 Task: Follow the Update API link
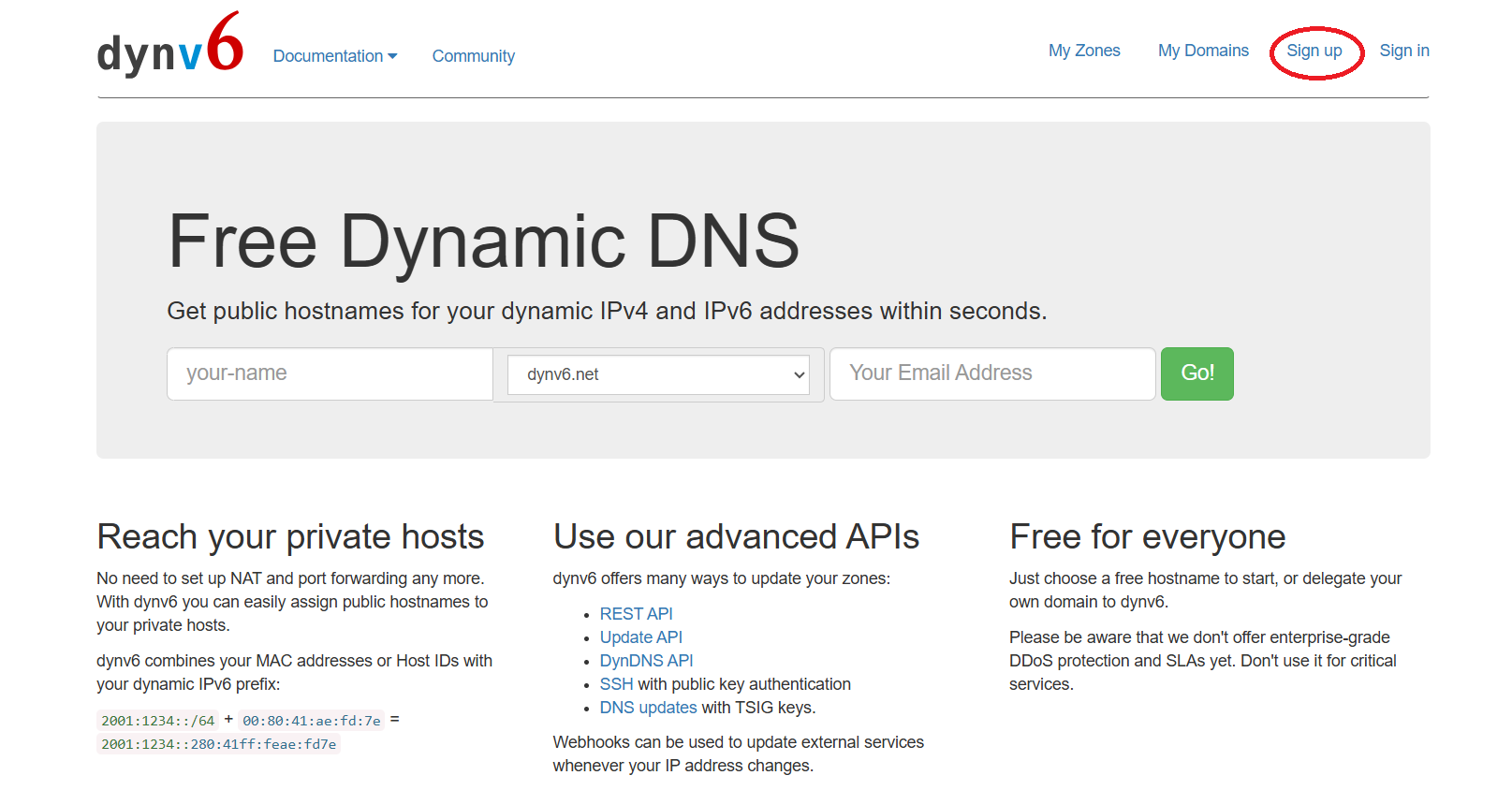coord(640,637)
